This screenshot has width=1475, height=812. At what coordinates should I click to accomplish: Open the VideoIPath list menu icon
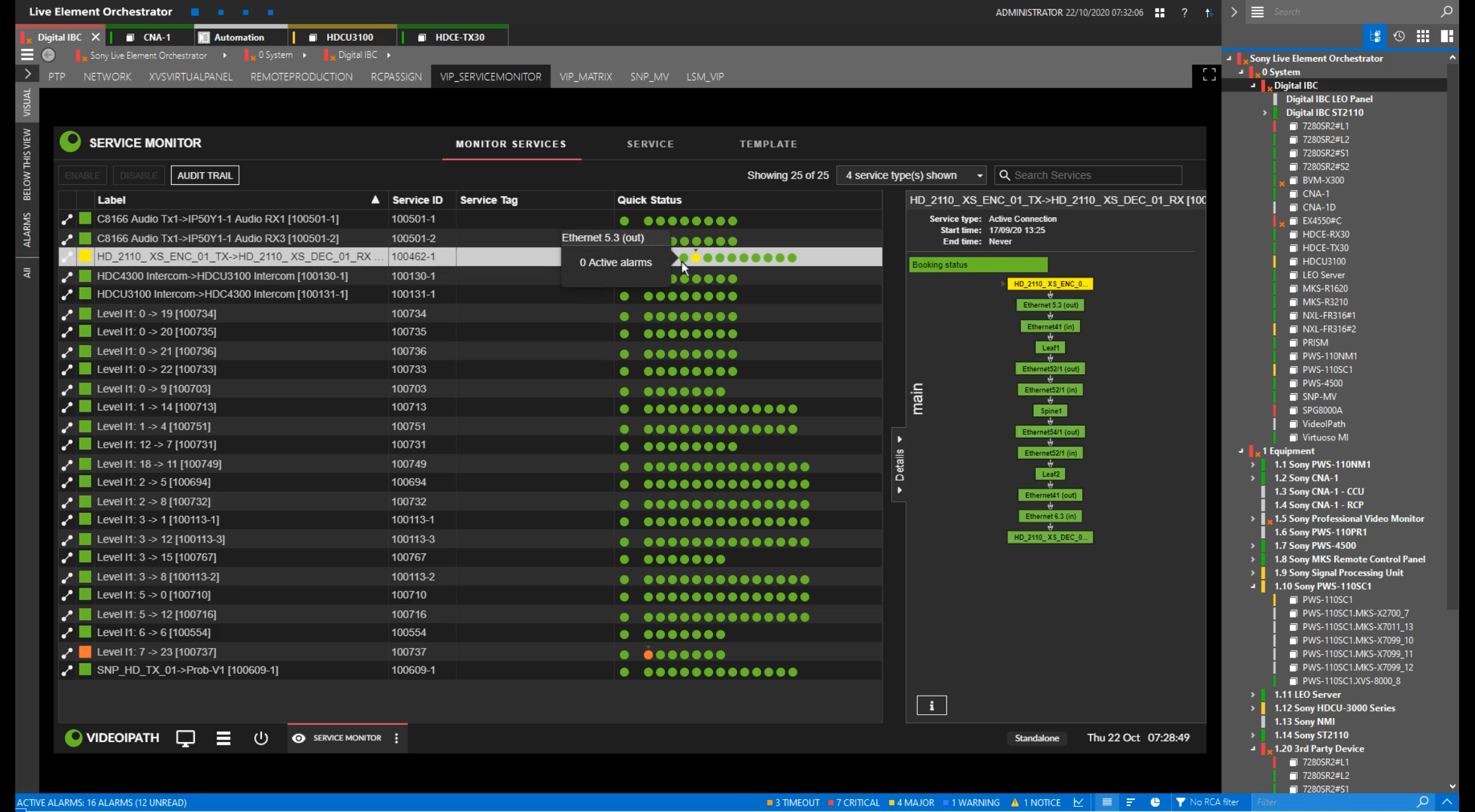[x=223, y=738]
